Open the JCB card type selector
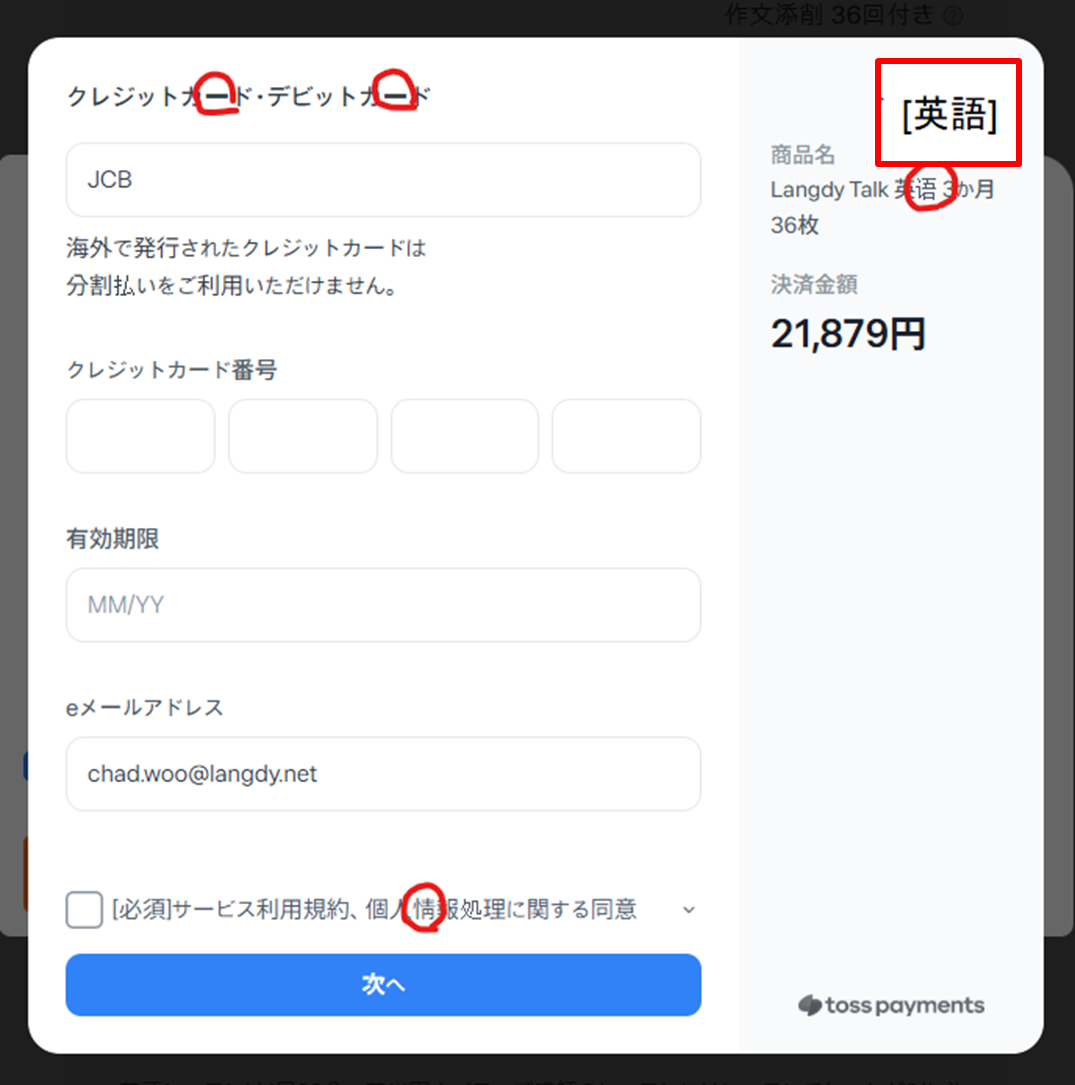This screenshot has width=1075, height=1085. pyautogui.click(x=383, y=180)
